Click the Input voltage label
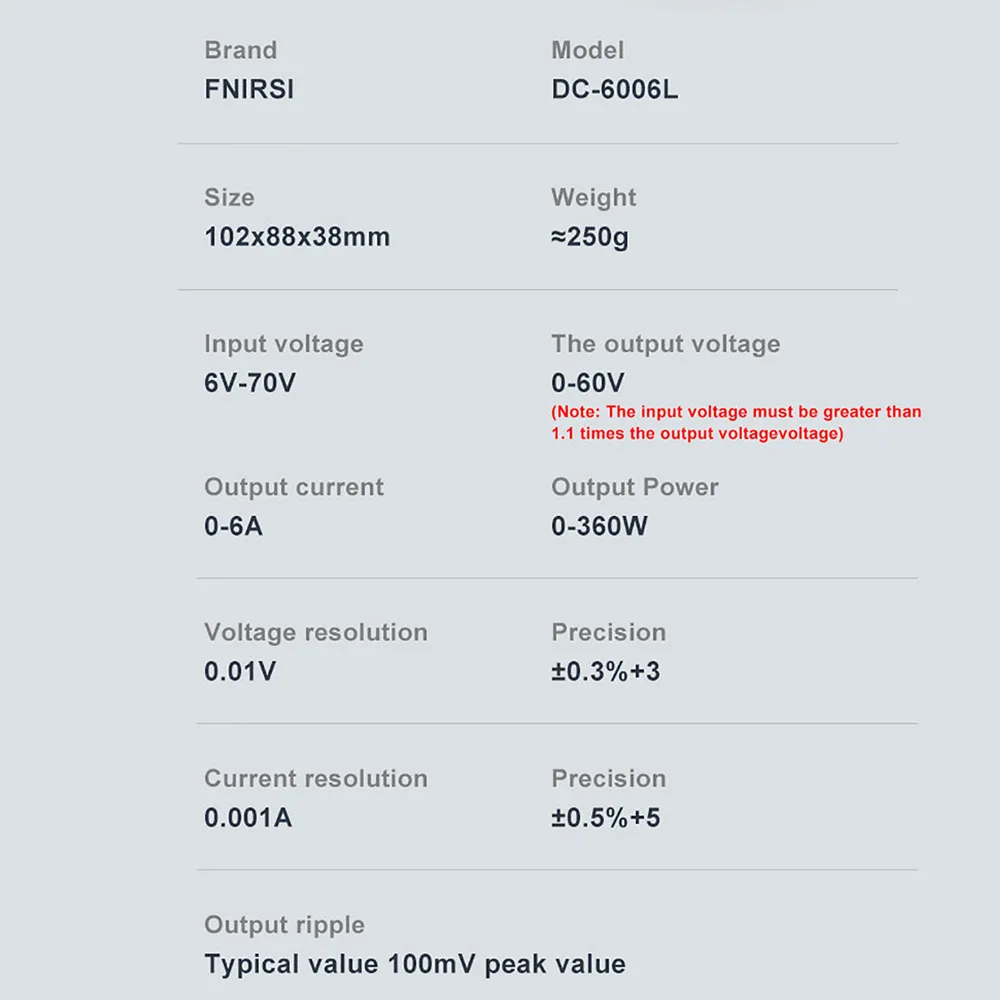The image size is (1000, 1000). click(284, 344)
